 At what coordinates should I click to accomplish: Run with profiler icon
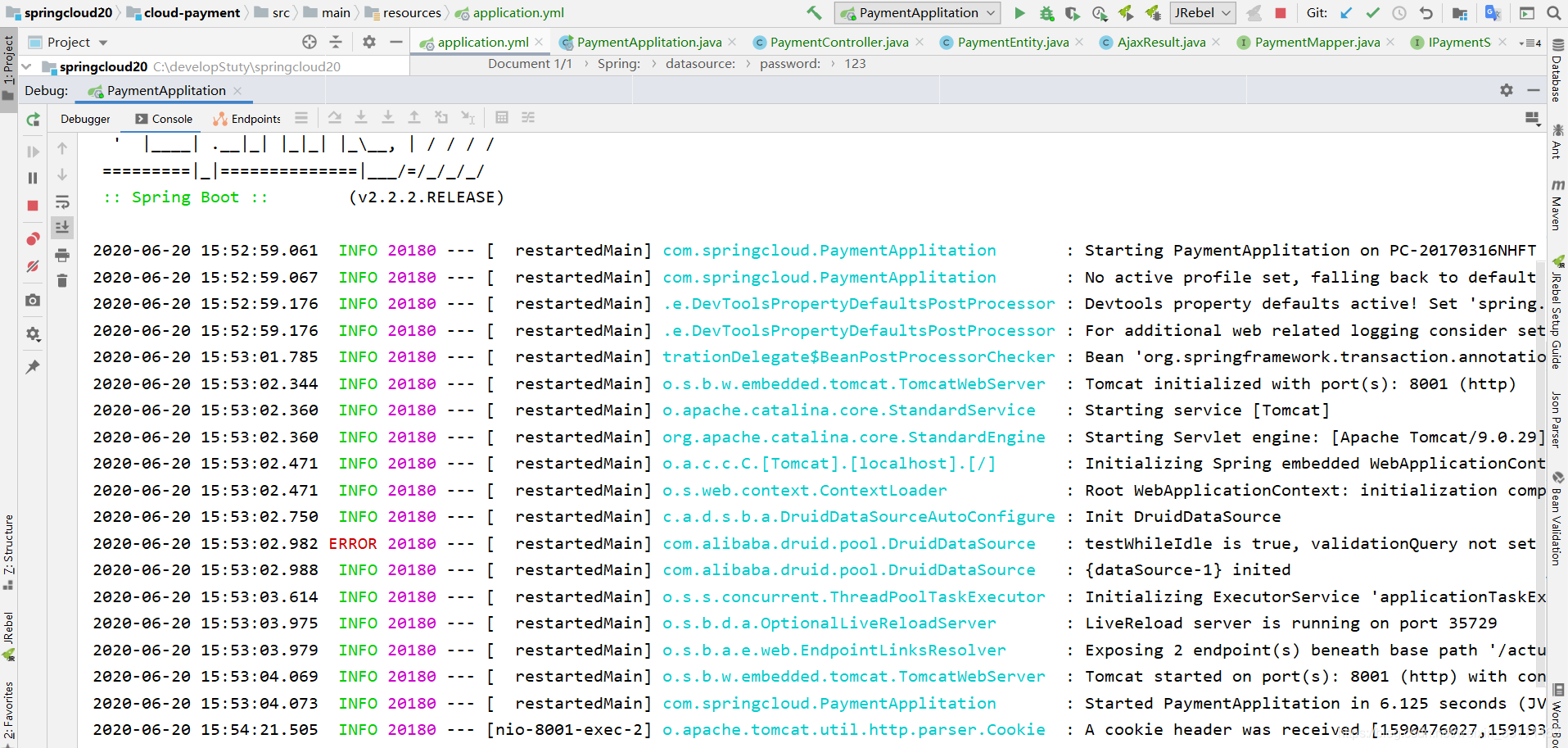[x=1100, y=13]
